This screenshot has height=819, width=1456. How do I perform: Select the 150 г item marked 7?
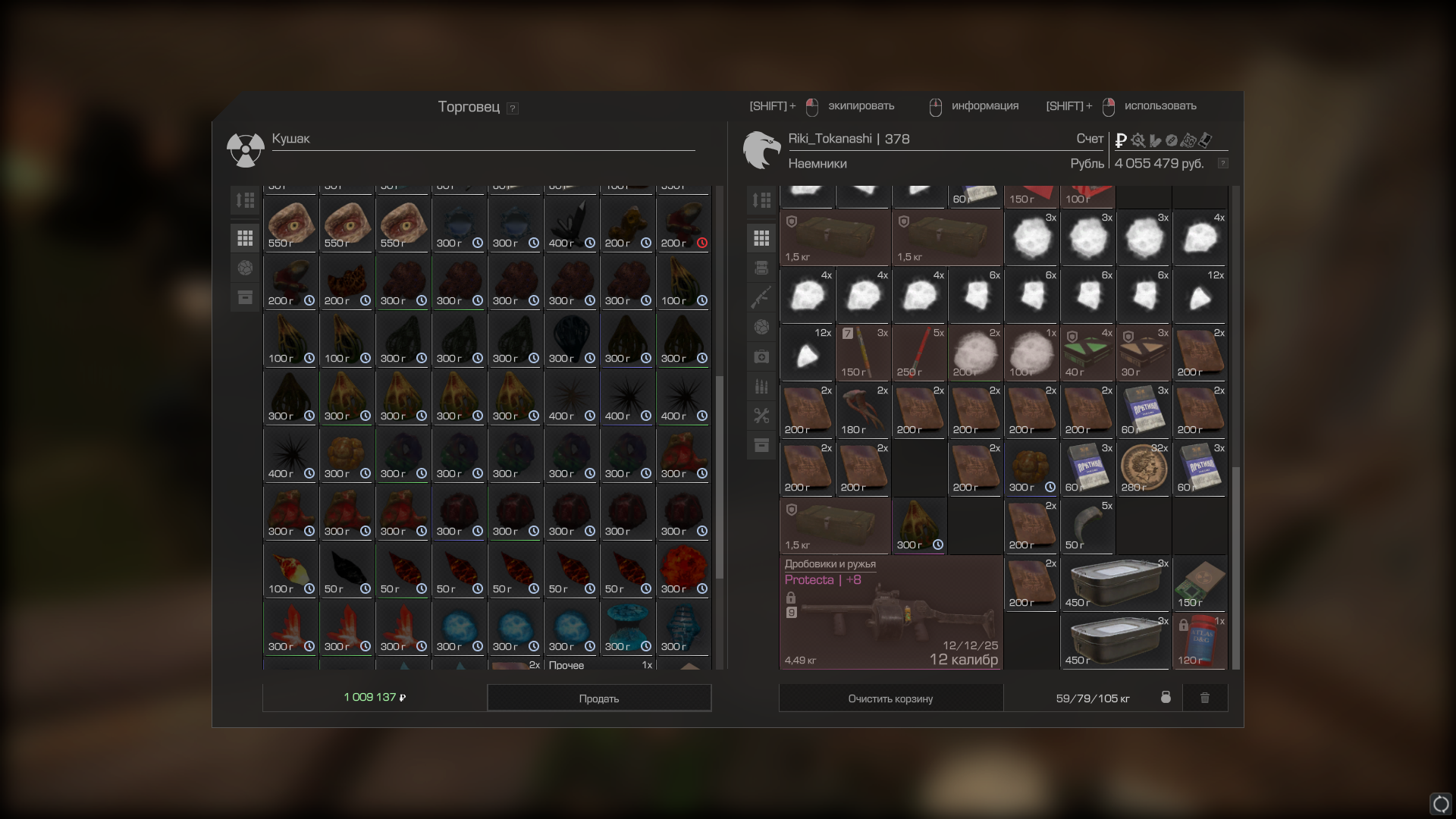[863, 353]
